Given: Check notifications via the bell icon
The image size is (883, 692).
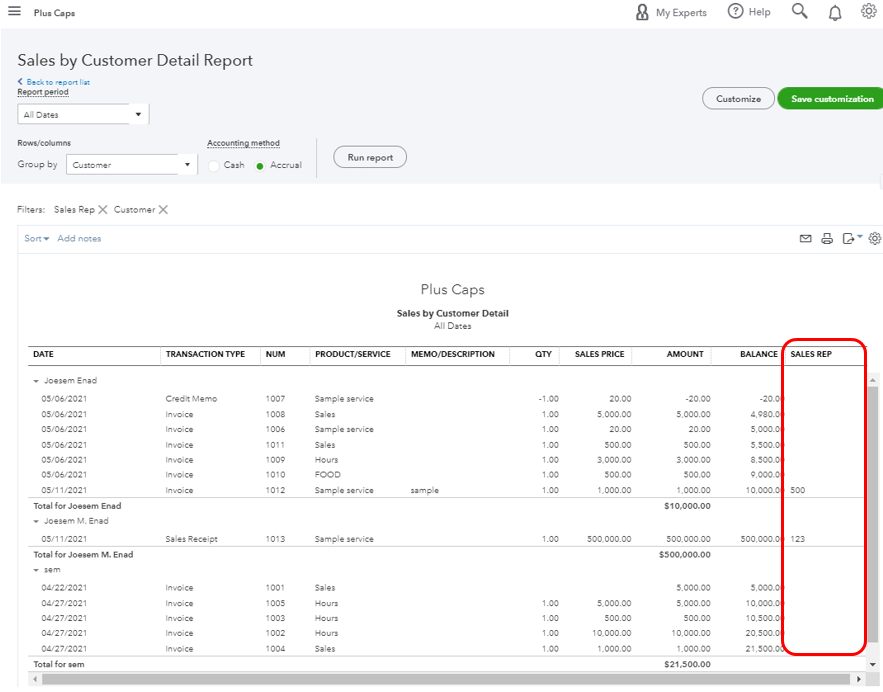Looking at the screenshot, I should (x=835, y=11).
